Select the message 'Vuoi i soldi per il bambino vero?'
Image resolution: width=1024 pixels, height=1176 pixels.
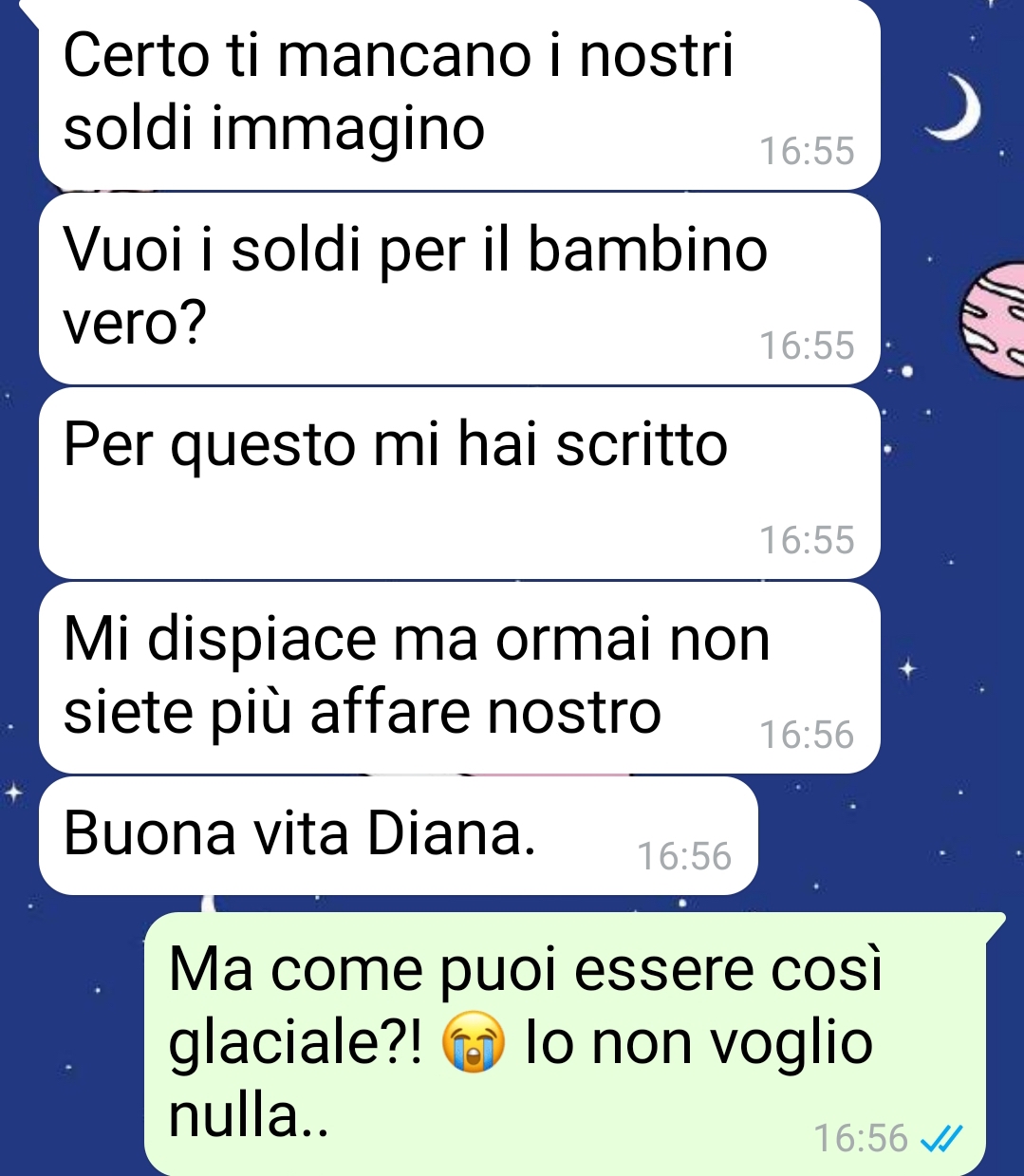click(459, 289)
